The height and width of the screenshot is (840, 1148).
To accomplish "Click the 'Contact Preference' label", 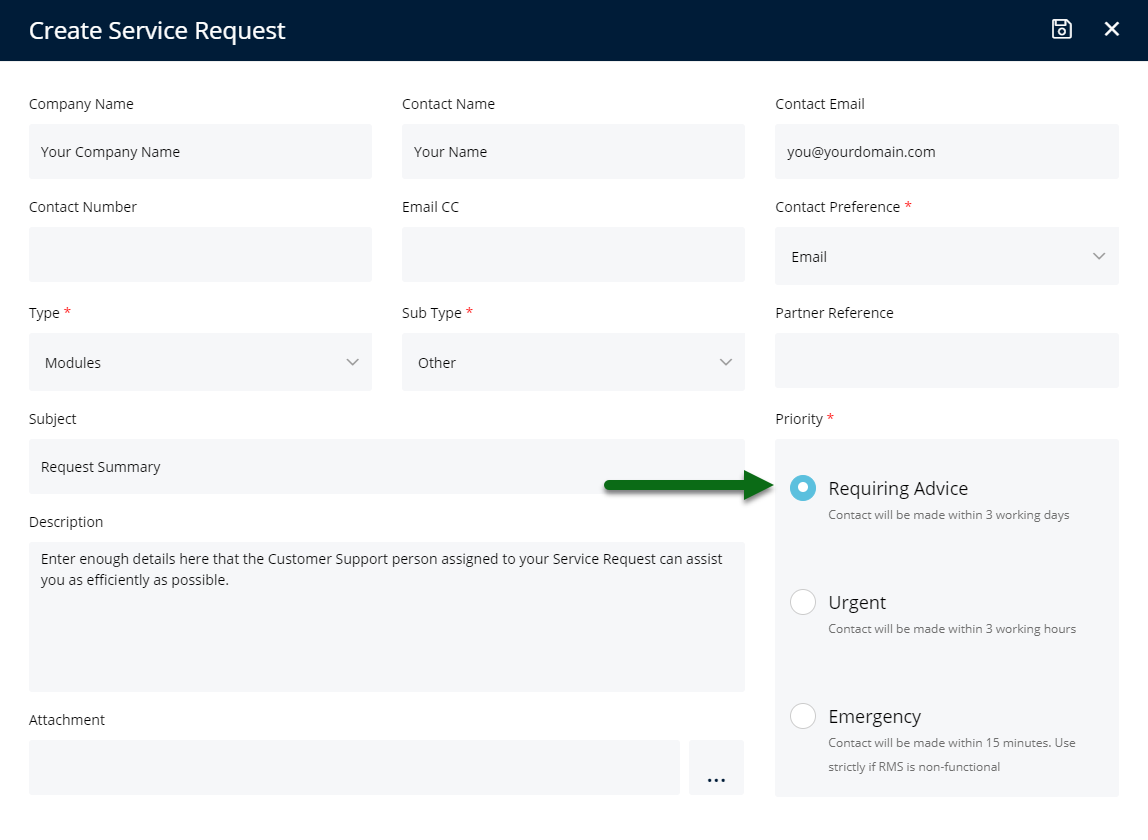I will [838, 207].
